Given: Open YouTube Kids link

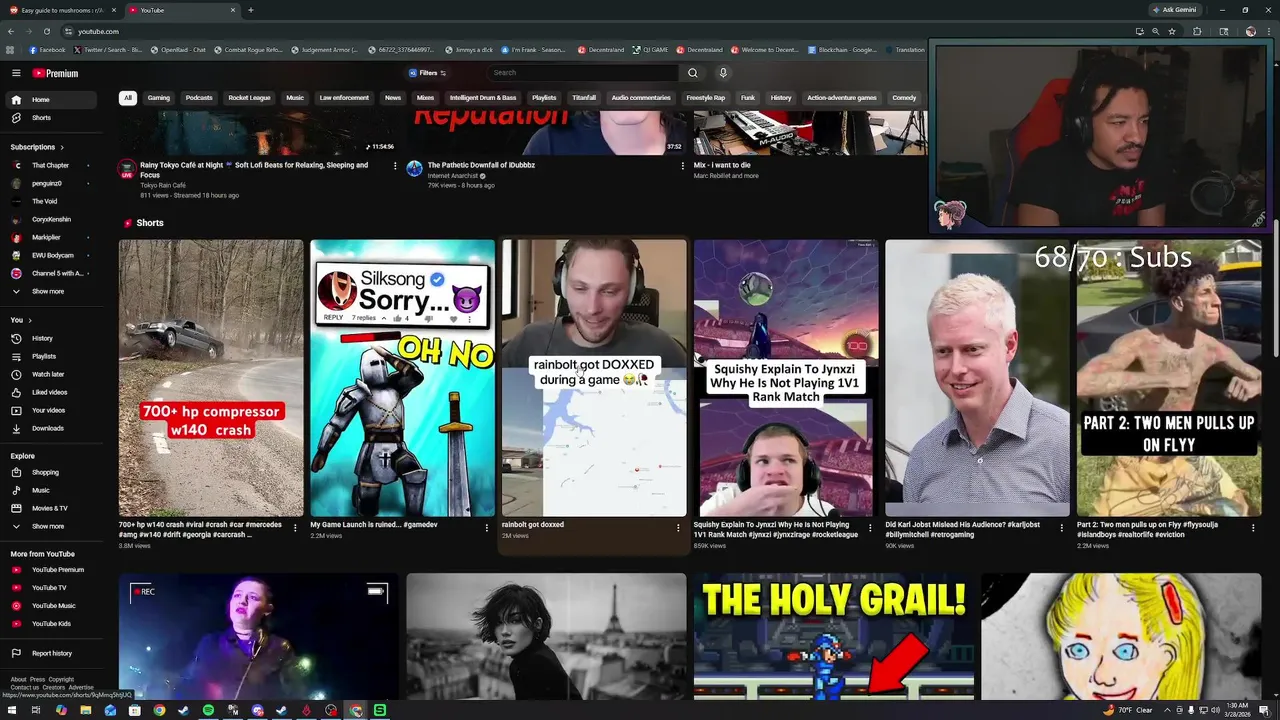Looking at the screenshot, I should pos(52,623).
